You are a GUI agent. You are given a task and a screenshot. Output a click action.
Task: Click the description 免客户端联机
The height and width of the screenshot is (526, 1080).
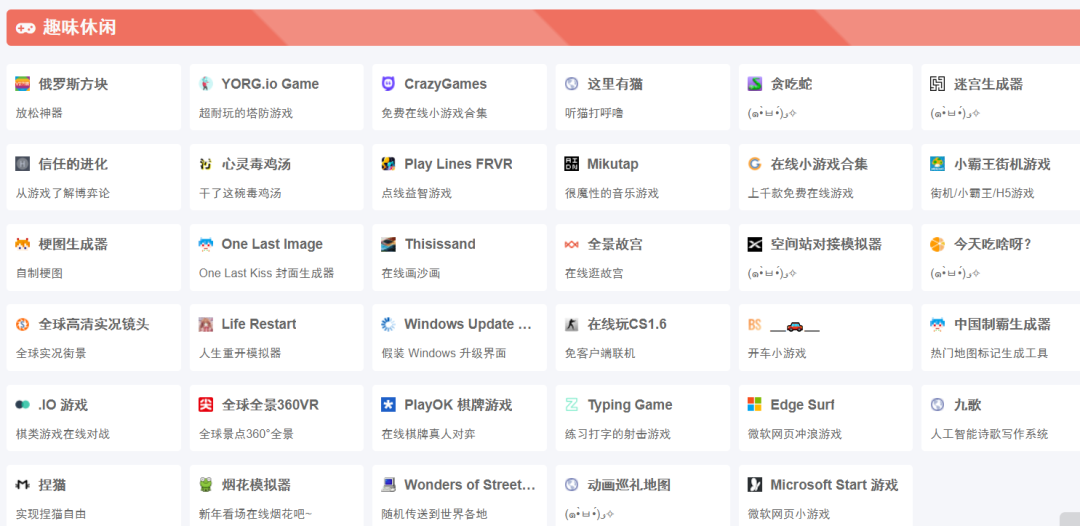(x=600, y=354)
